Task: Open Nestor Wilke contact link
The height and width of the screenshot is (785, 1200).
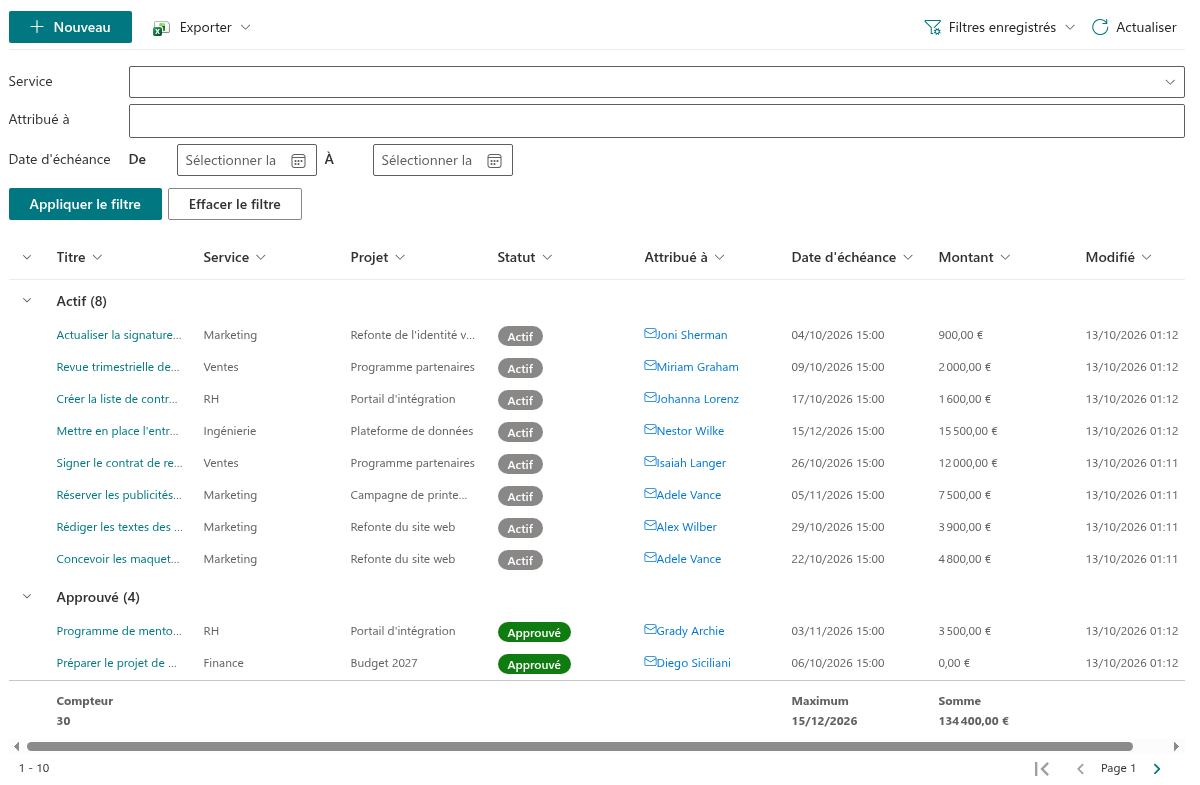Action: pos(690,431)
